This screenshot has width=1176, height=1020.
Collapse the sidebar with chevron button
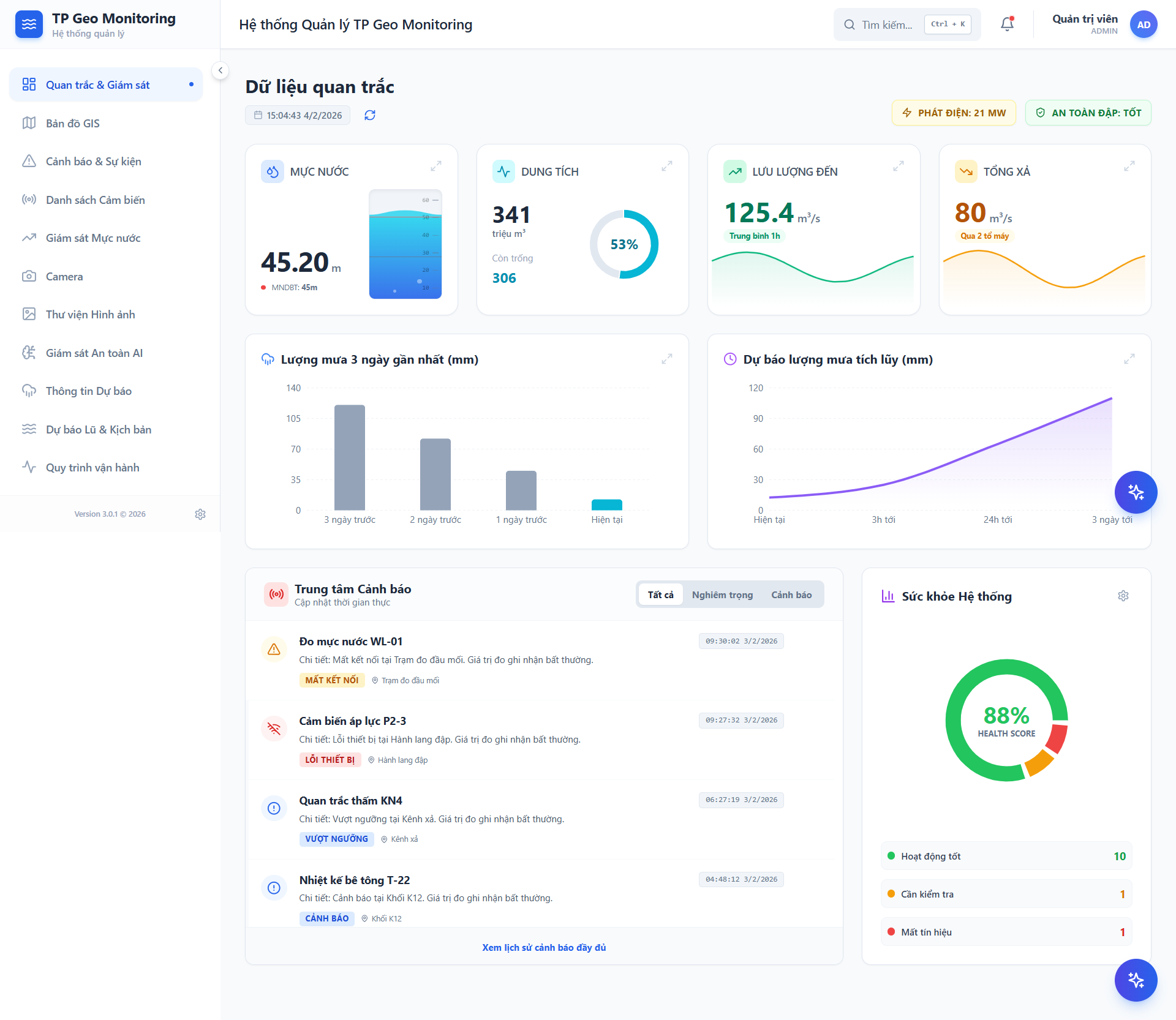click(220, 70)
